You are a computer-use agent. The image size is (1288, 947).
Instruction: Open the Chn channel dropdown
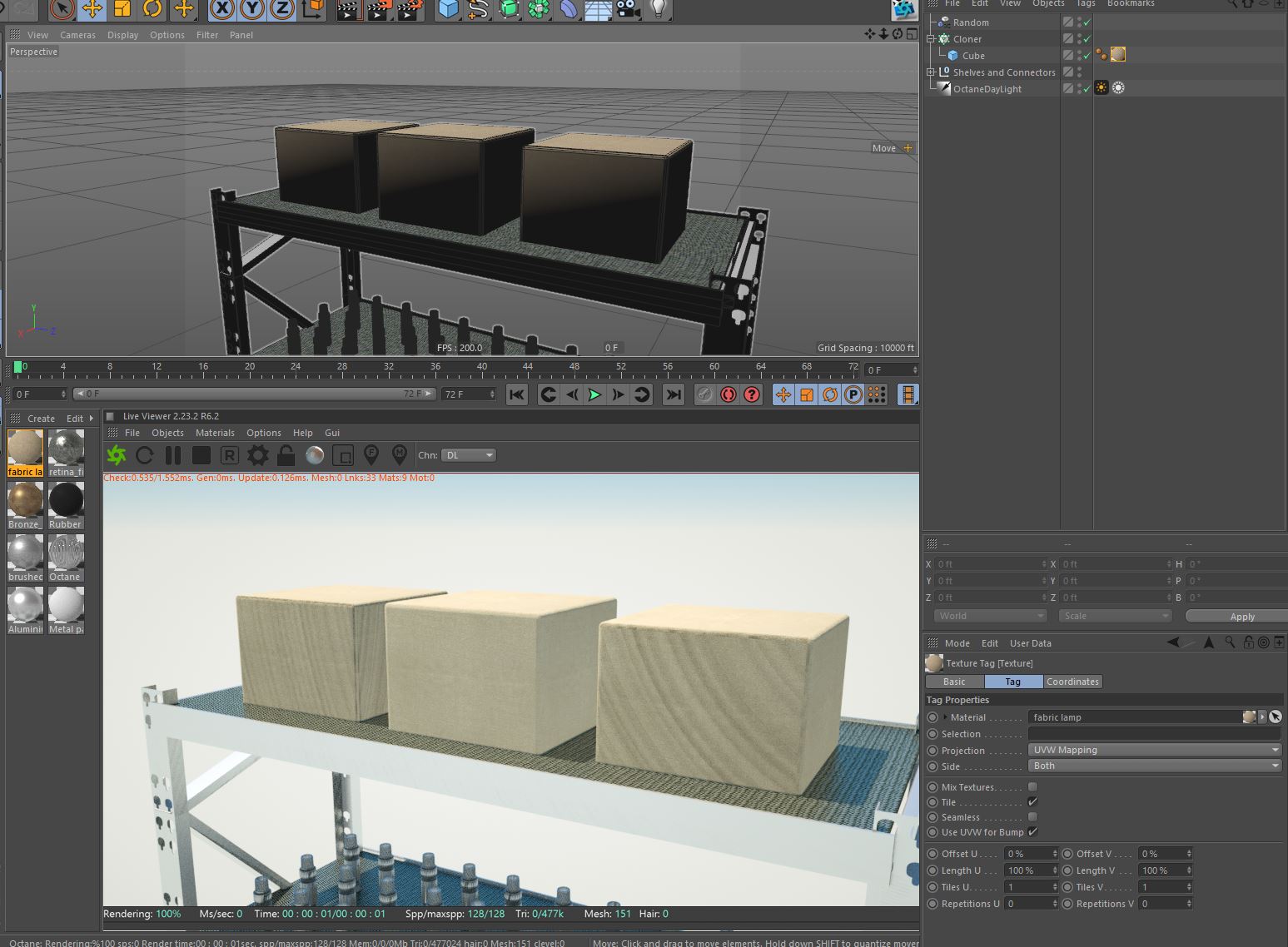point(469,455)
